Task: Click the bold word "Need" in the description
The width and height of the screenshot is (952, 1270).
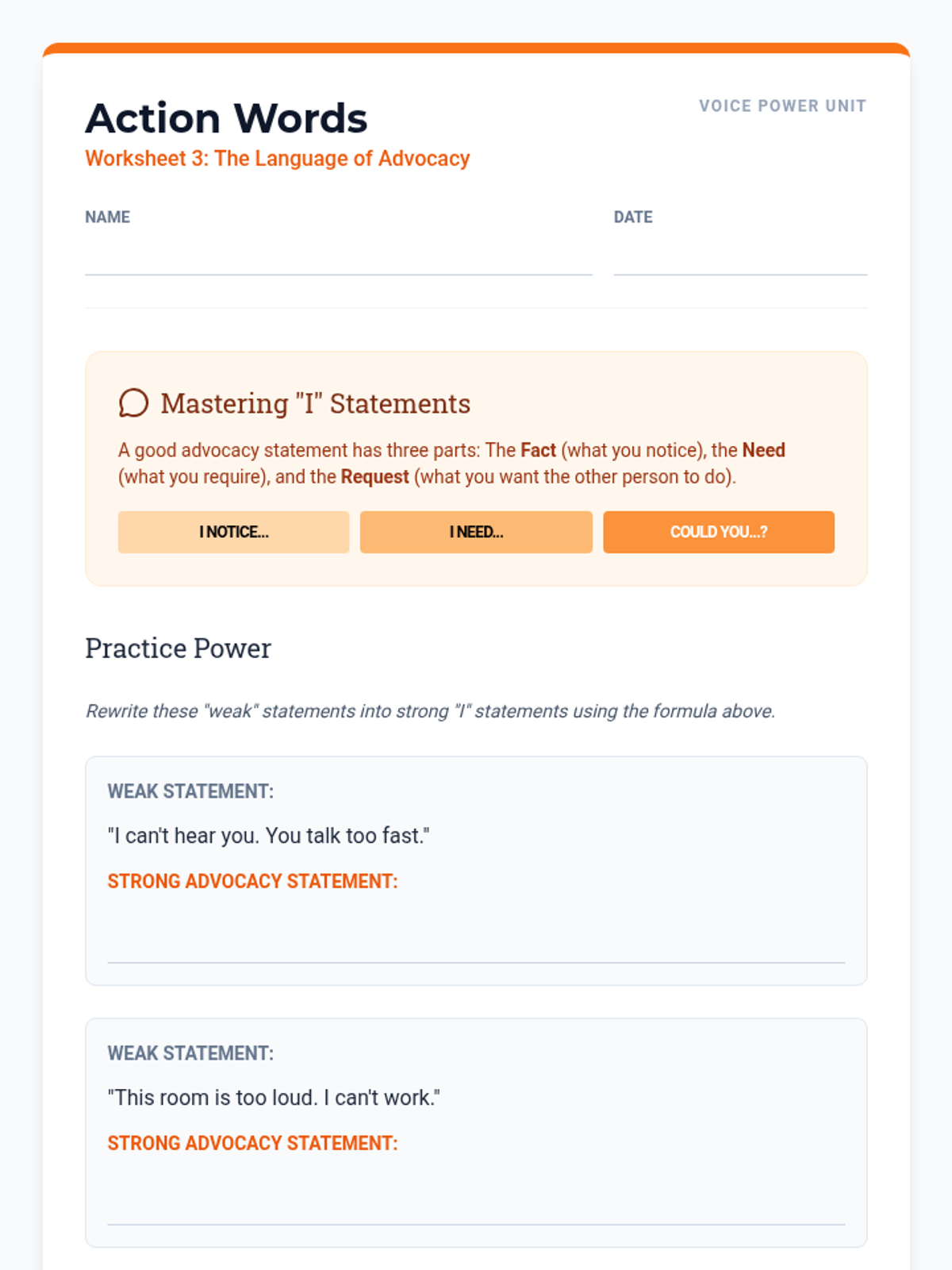Action: click(x=763, y=450)
